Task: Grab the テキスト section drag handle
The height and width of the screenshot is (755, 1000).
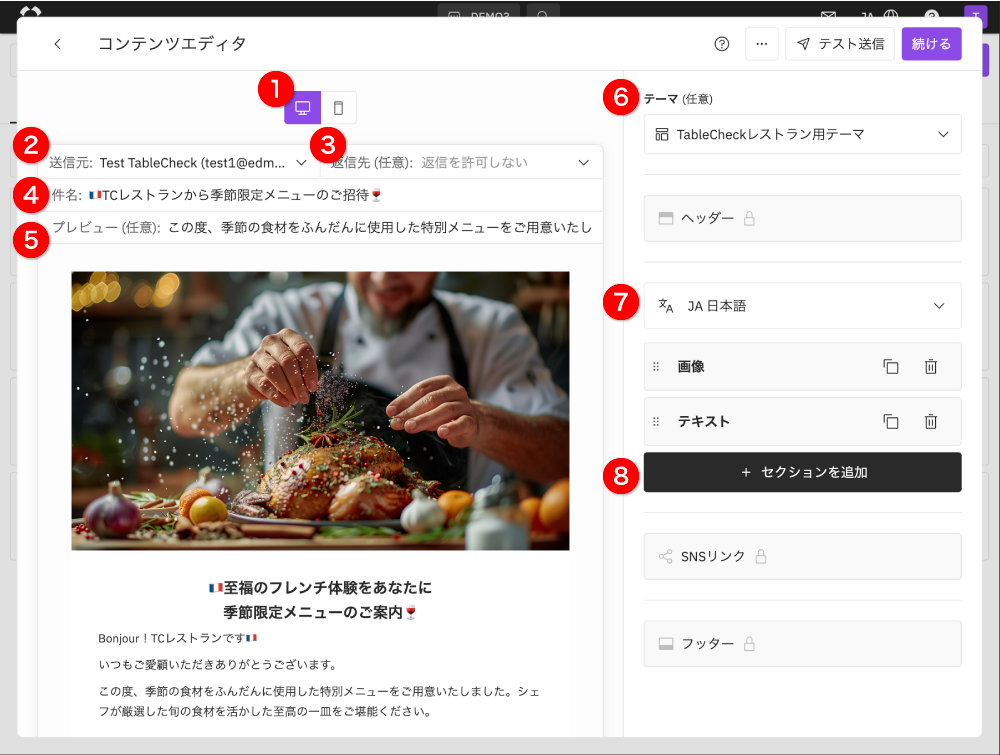Action: 656,421
